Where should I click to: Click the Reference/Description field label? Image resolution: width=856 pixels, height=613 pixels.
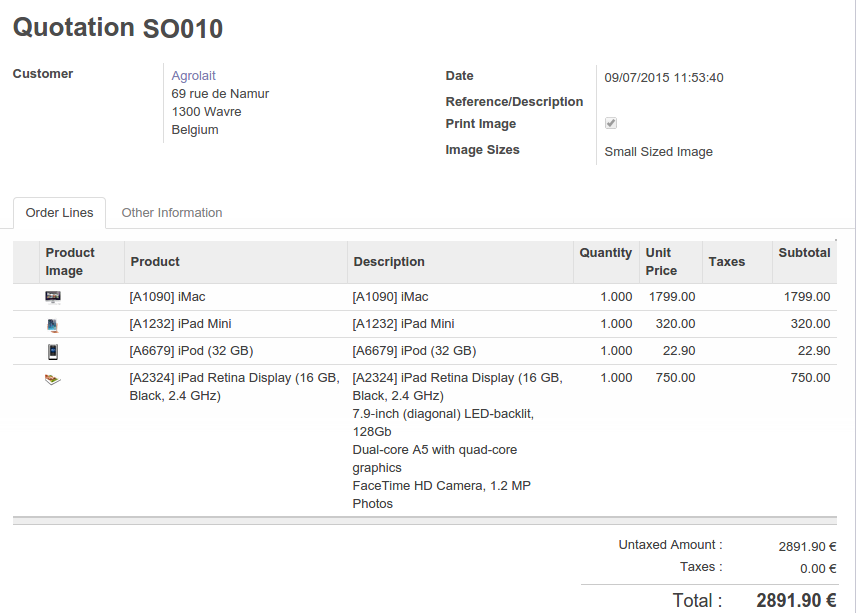514,102
